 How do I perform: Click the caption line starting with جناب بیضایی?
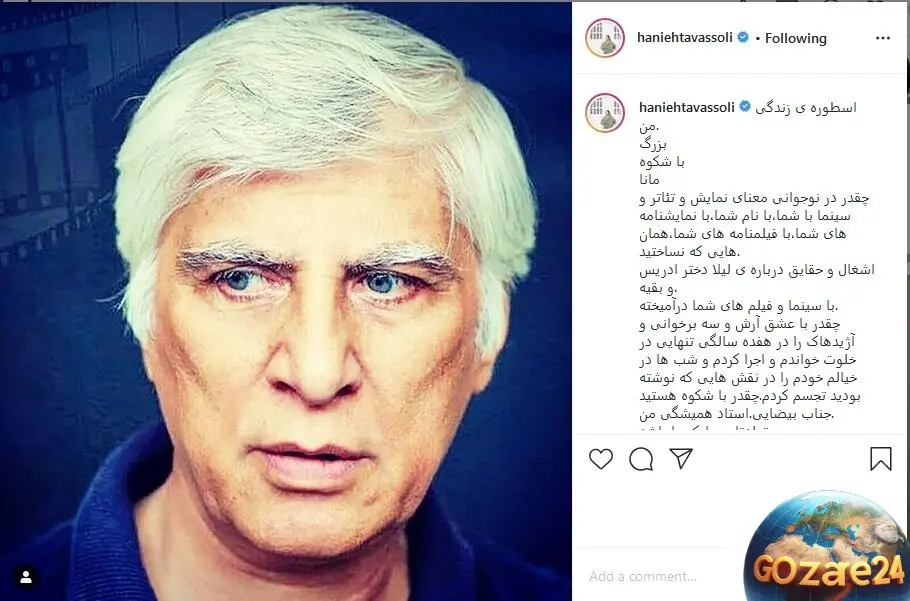point(736,414)
